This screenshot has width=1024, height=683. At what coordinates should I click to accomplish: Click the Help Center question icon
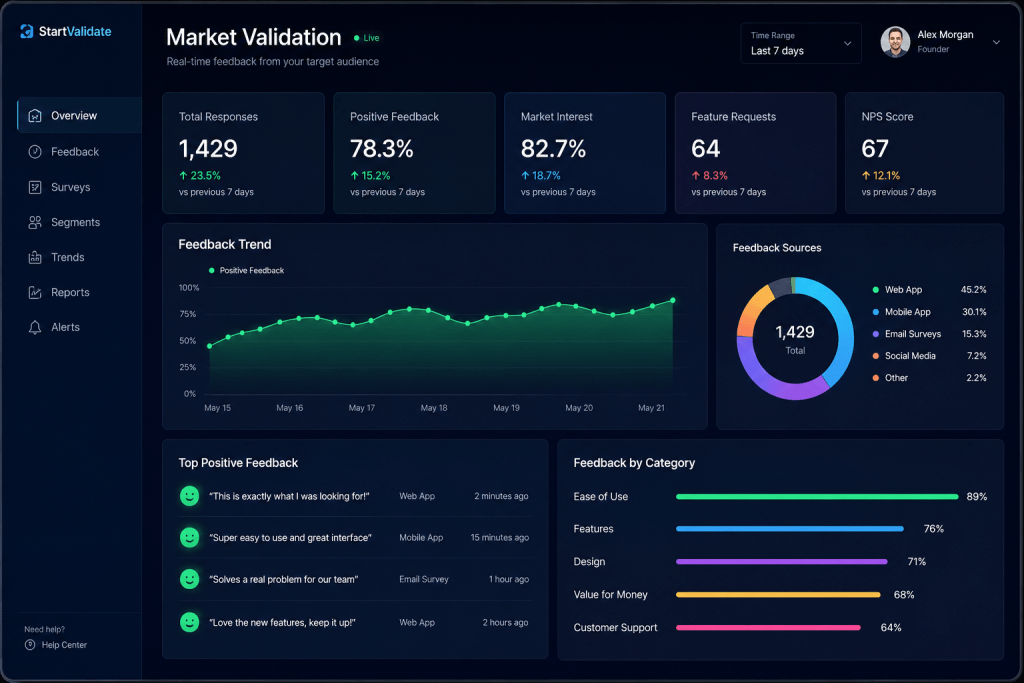30,645
